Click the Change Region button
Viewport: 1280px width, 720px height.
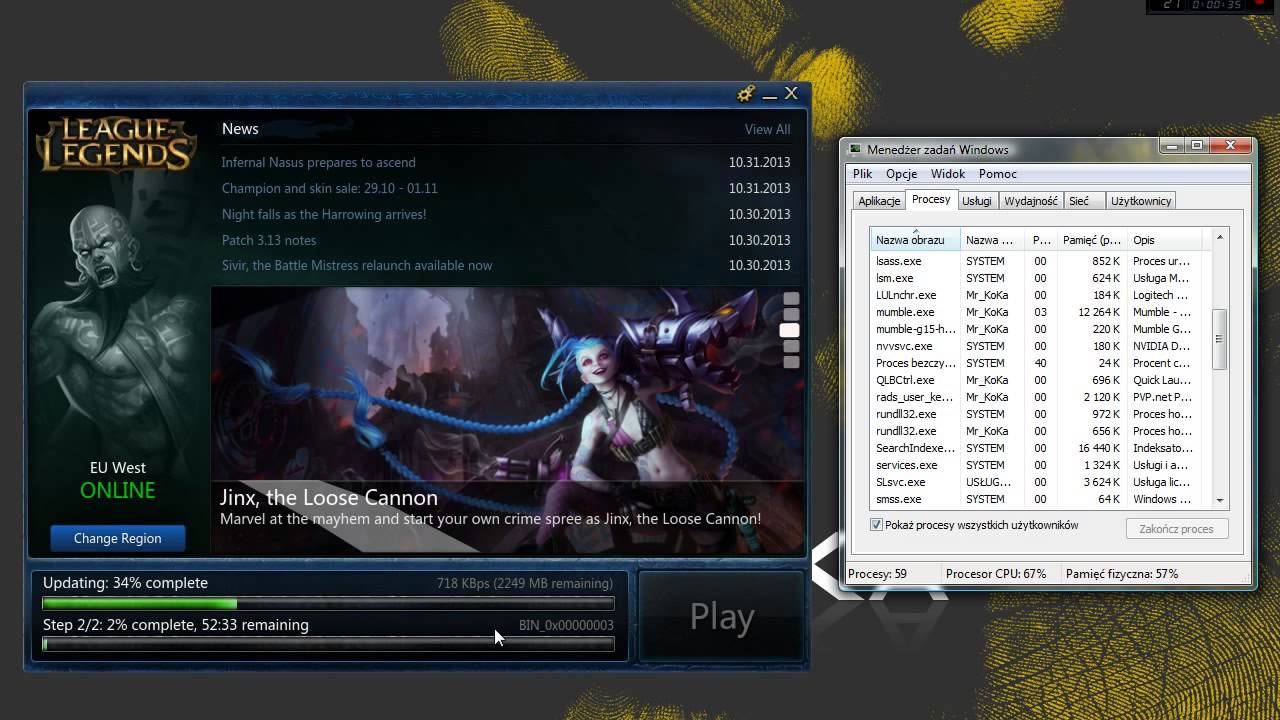tap(118, 538)
